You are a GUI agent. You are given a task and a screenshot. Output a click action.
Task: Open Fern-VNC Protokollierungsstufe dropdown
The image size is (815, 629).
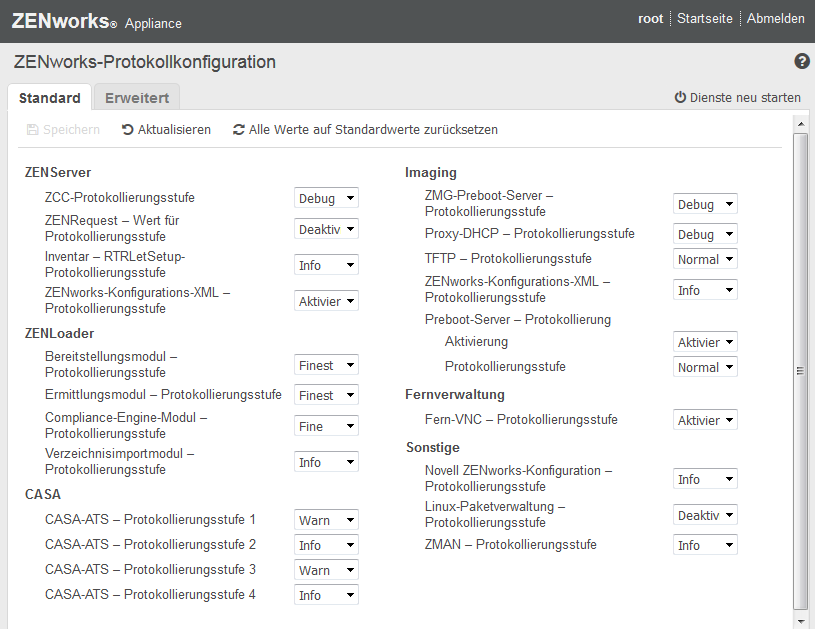[705, 420]
